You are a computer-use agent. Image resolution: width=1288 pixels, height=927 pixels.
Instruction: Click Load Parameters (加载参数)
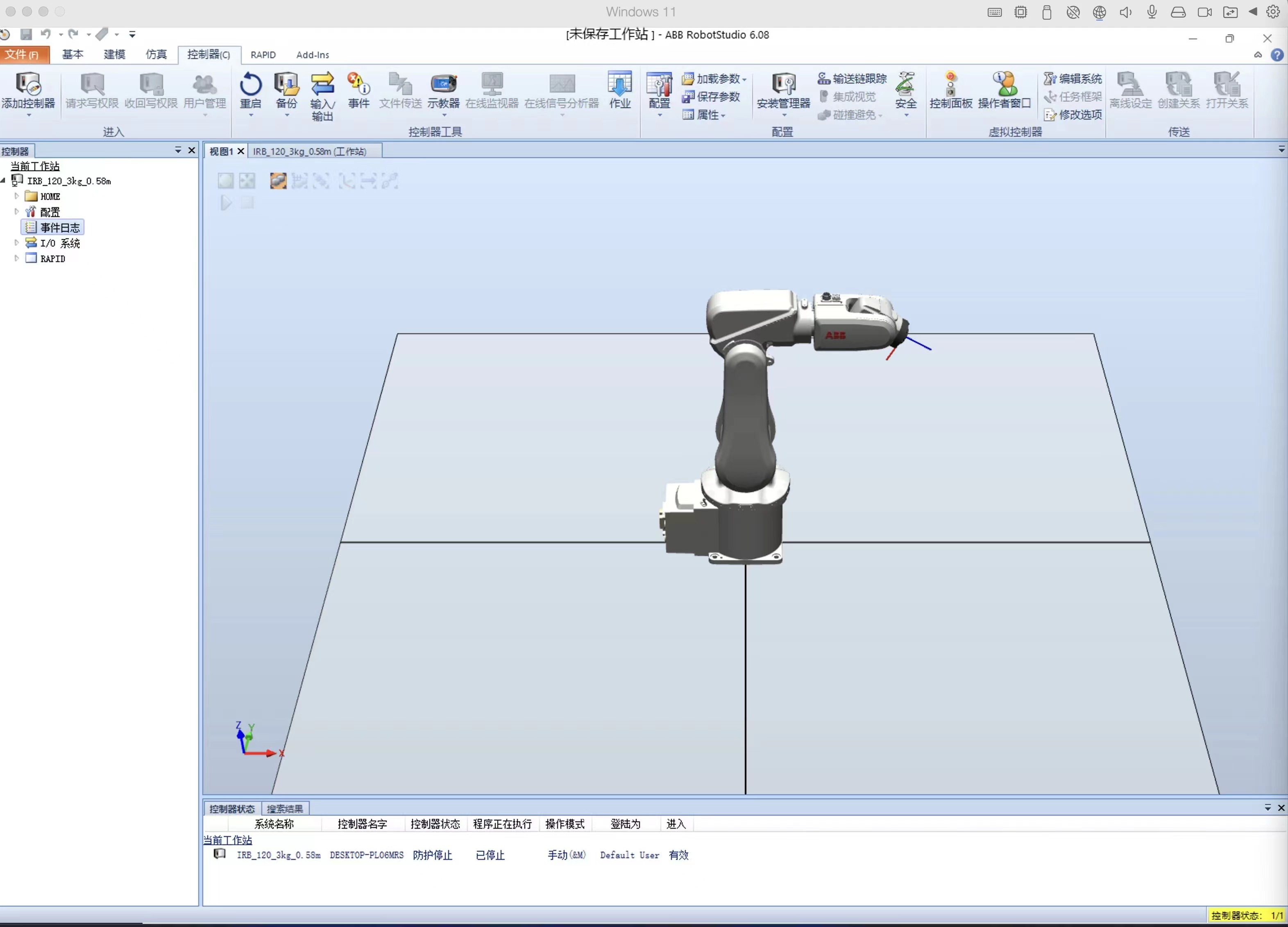click(x=714, y=78)
